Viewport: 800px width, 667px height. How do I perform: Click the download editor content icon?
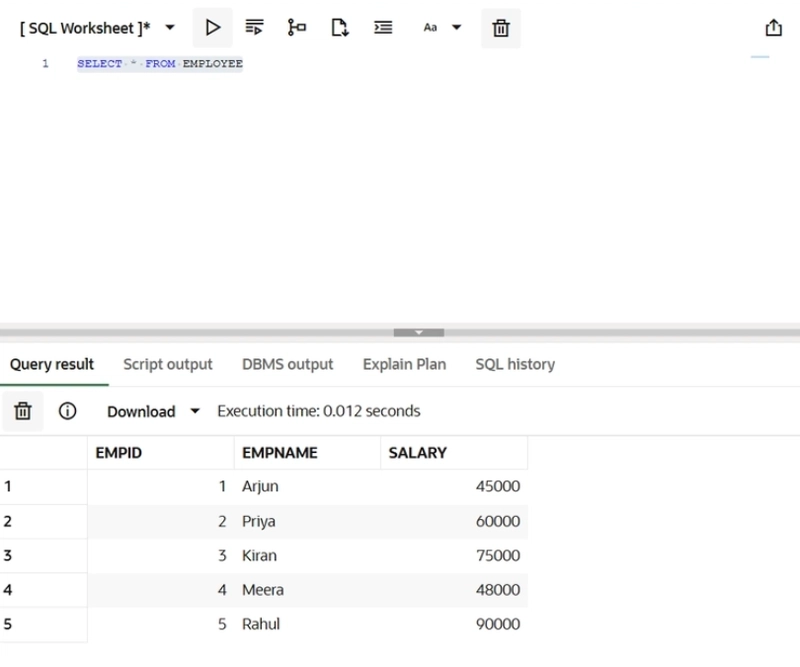tap(340, 28)
